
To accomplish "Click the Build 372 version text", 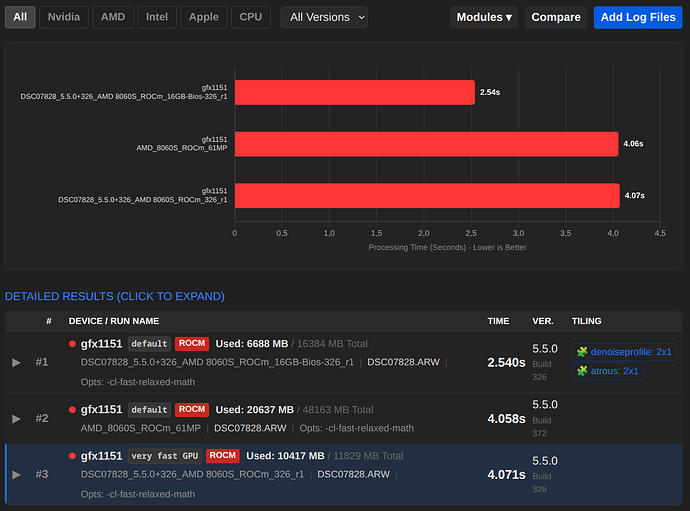I will [x=542, y=427].
